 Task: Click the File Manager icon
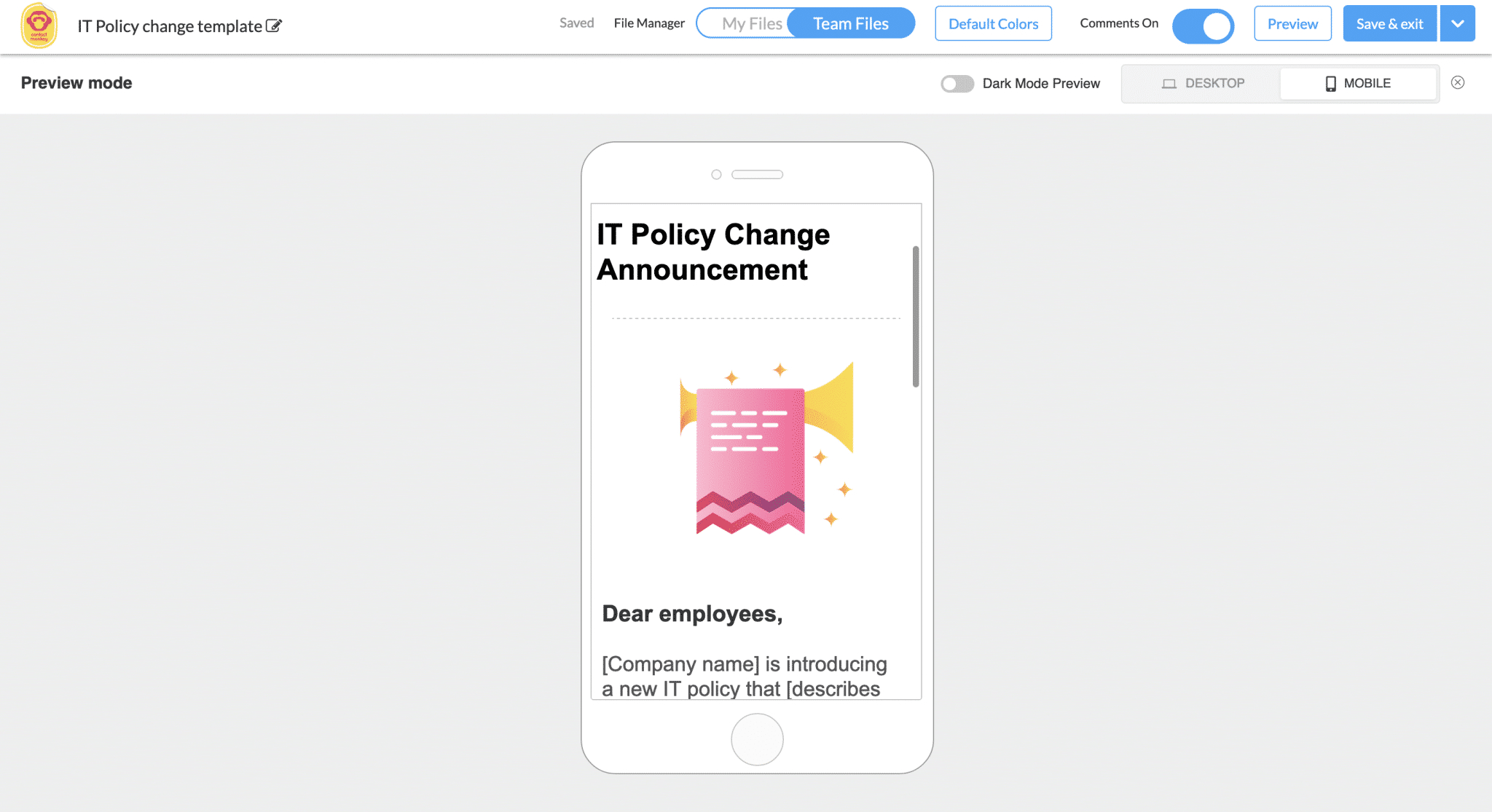click(x=649, y=25)
